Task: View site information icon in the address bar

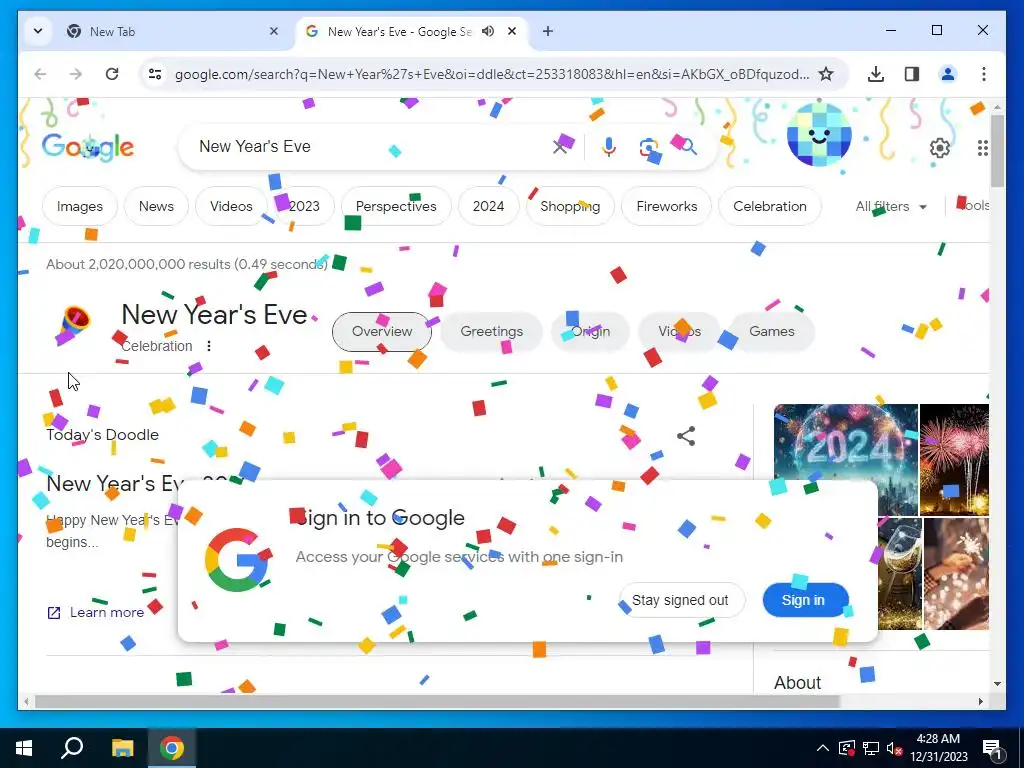Action: click(155, 74)
